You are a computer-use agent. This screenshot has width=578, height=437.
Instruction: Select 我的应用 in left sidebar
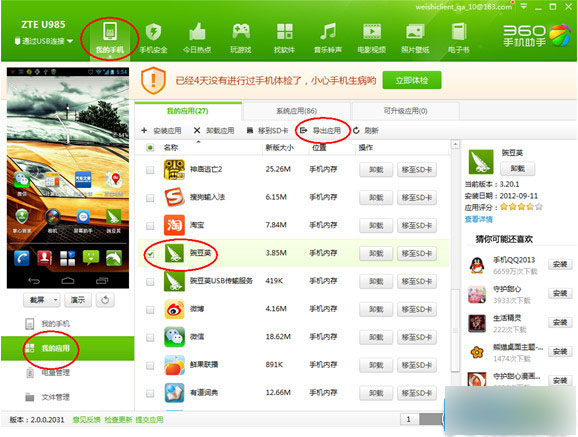coord(67,348)
